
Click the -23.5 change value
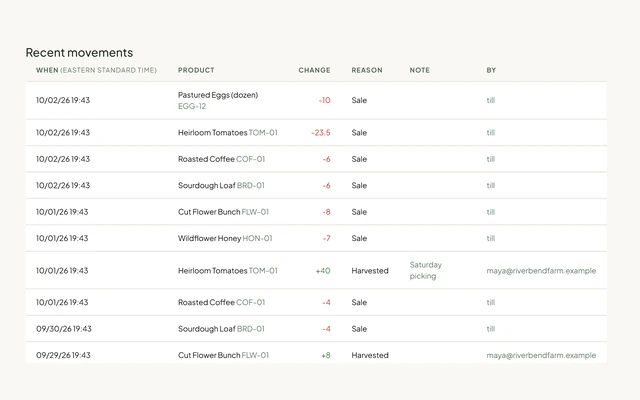(320, 133)
